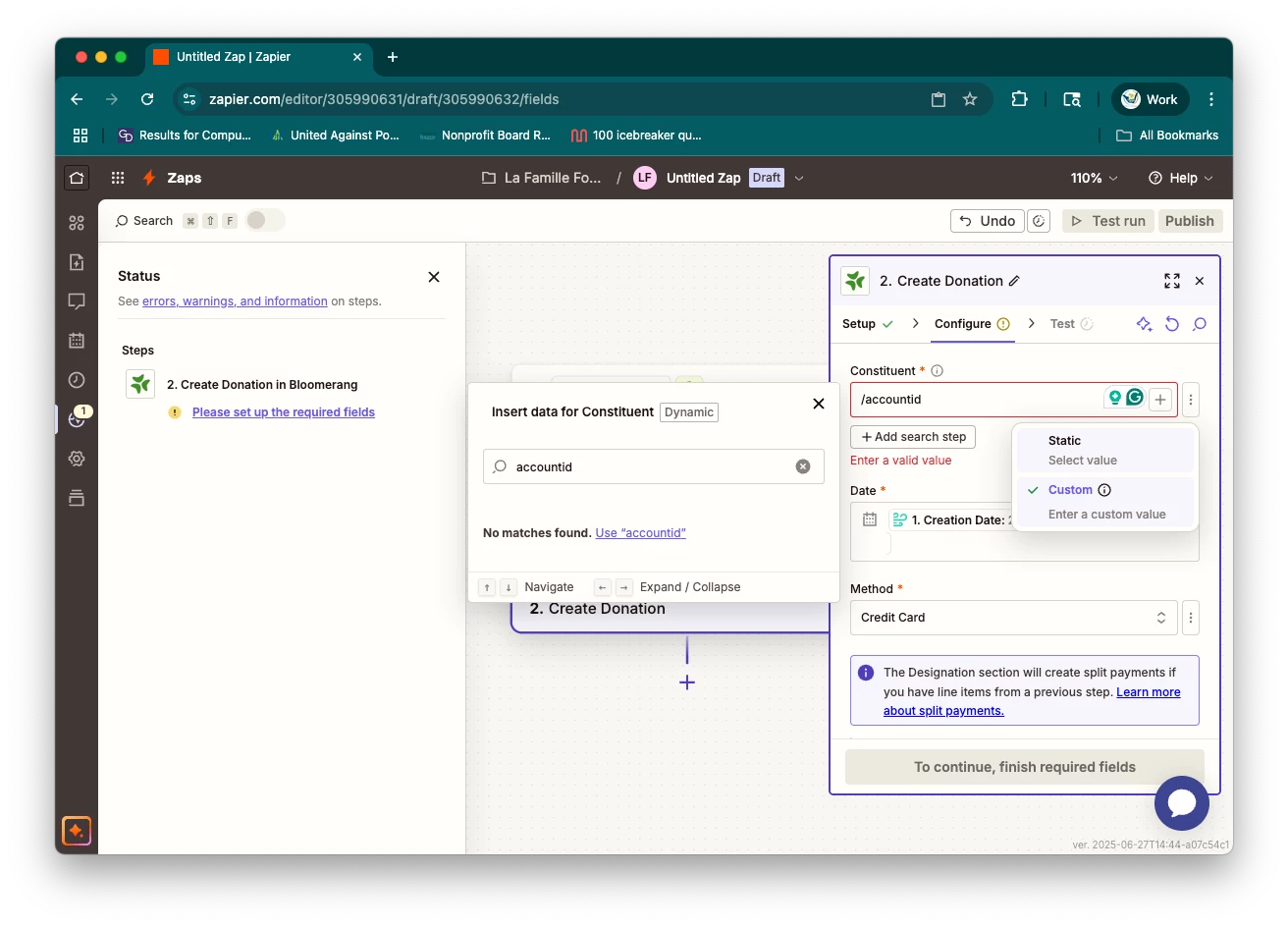1288x927 pixels.
Task: Open the All Bookmarks folder
Action: point(1167,136)
